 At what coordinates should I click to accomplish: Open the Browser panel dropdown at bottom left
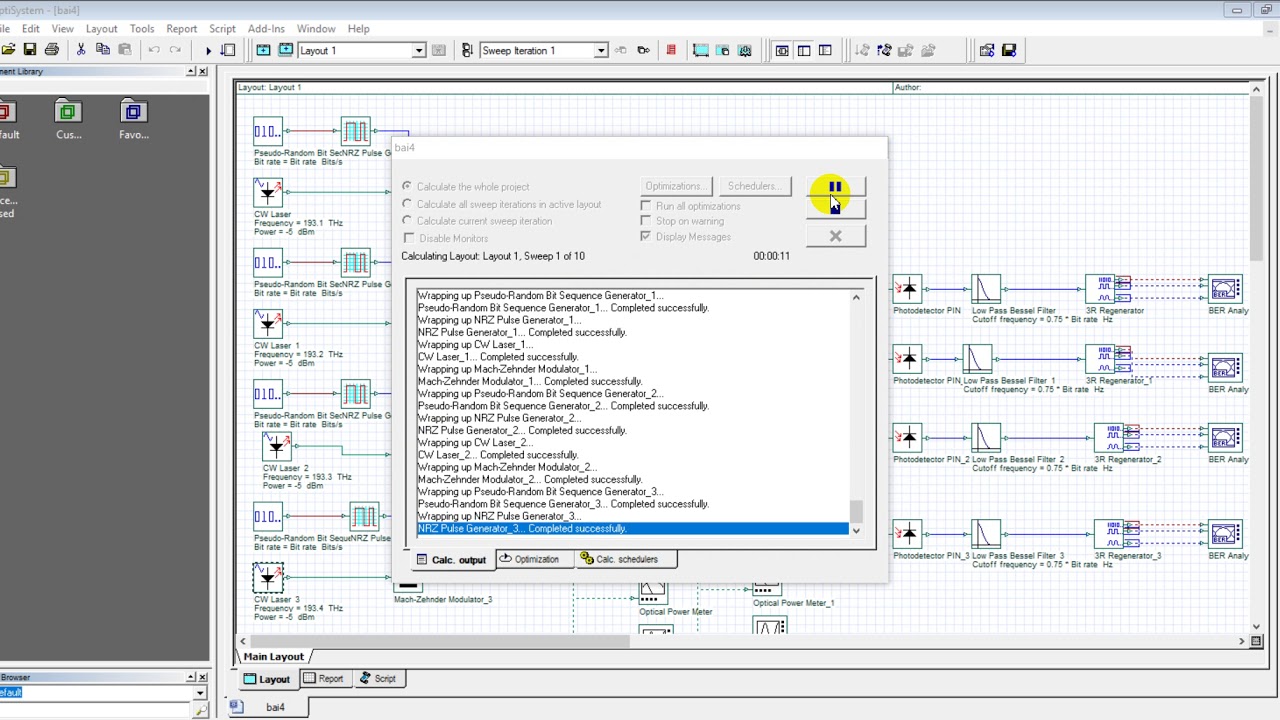pyautogui.click(x=200, y=693)
